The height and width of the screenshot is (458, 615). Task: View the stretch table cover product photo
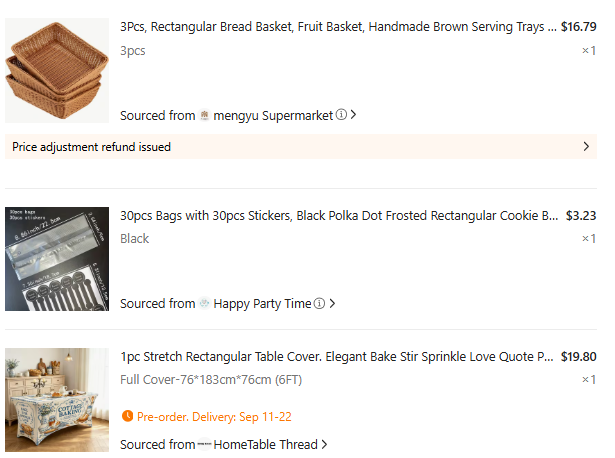click(x=57, y=400)
